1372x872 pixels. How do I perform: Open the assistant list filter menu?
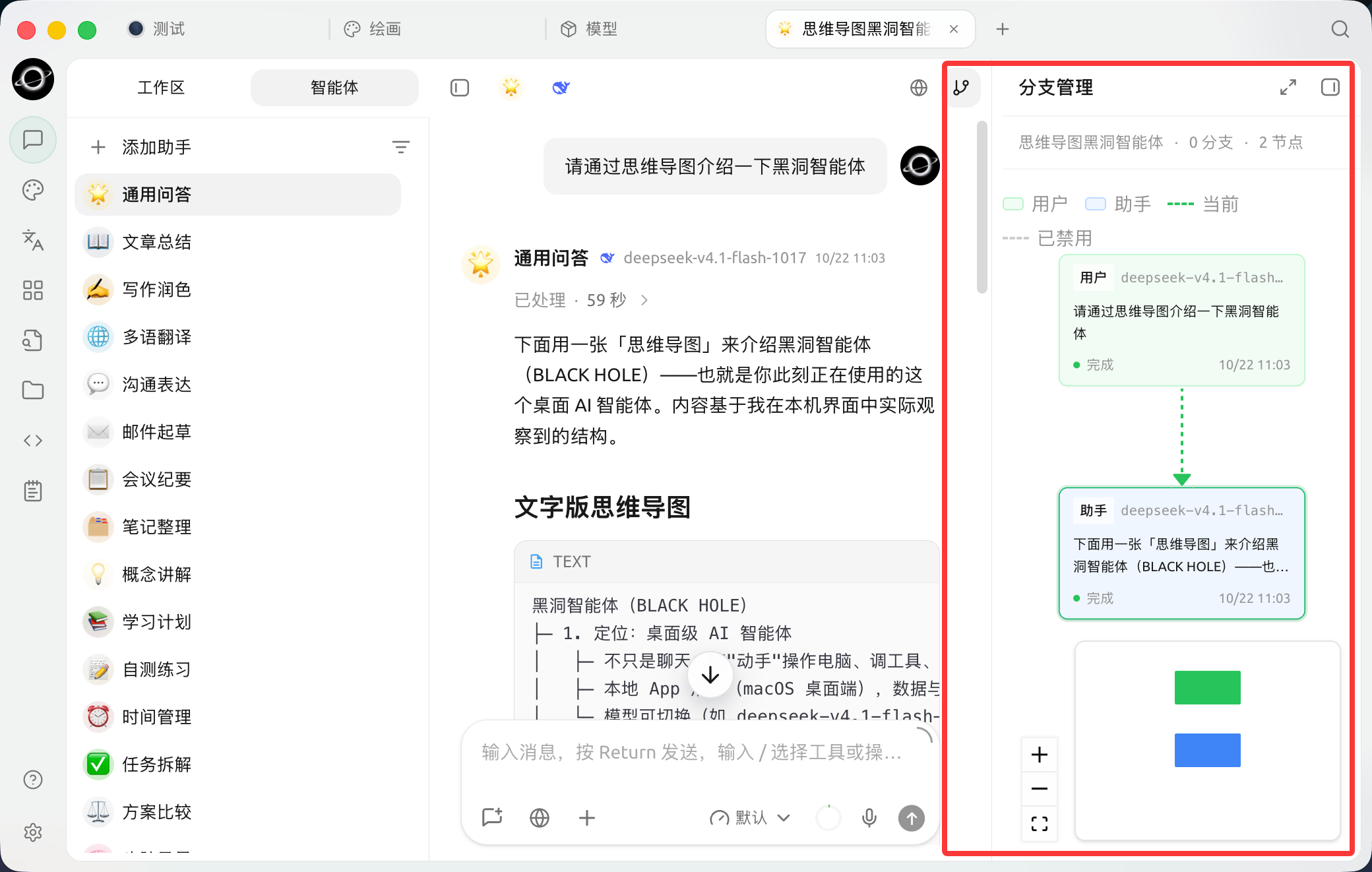[401, 147]
